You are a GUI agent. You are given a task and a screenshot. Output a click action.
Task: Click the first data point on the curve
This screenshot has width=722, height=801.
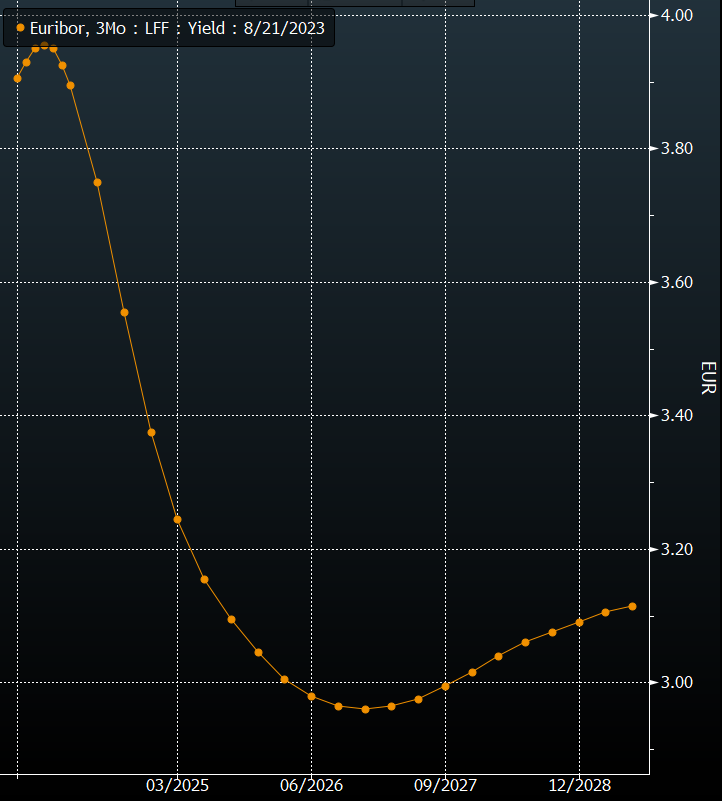point(17,78)
